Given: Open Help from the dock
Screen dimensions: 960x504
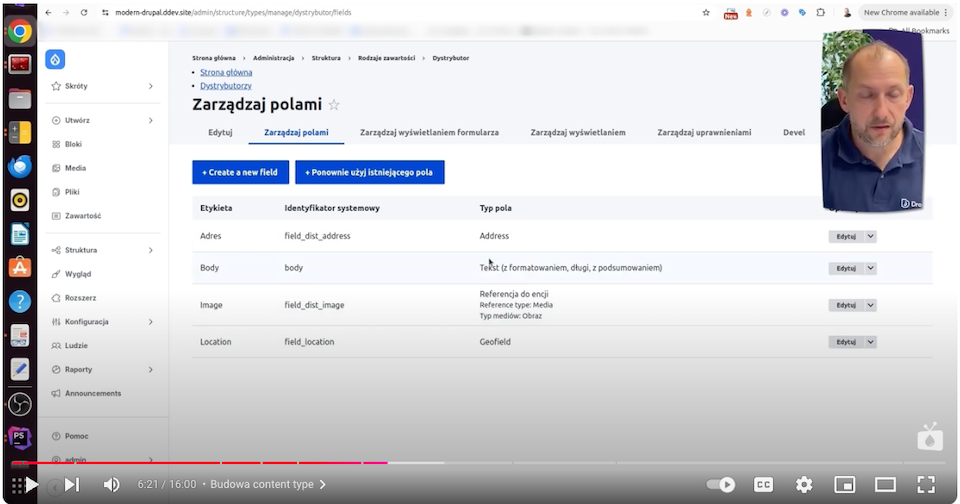Looking at the screenshot, I should coord(20,301).
